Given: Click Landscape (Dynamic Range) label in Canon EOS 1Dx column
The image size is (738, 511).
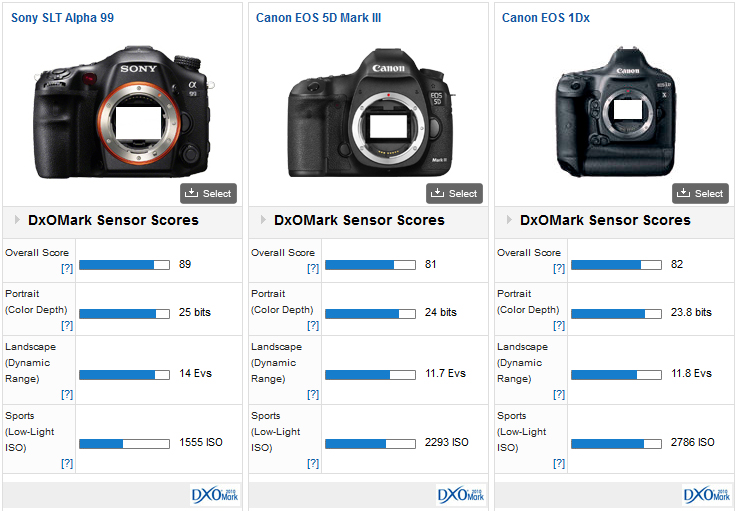Looking at the screenshot, I should (522, 362).
